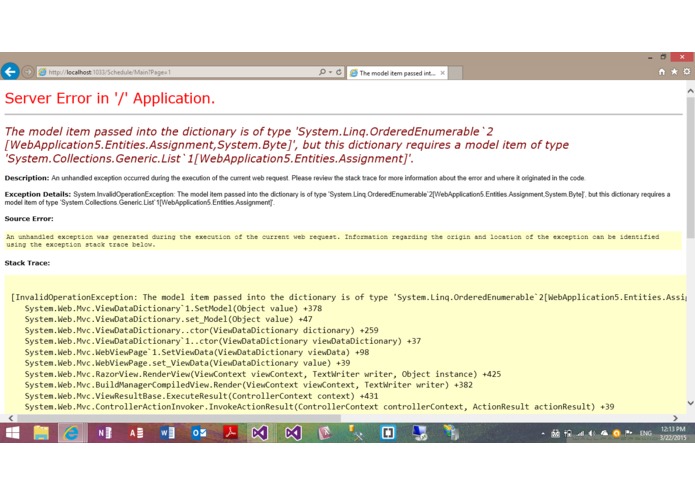Open the red slanted-page taskbar app
The width and height of the screenshot is (695, 494).
[x=325, y=433]
